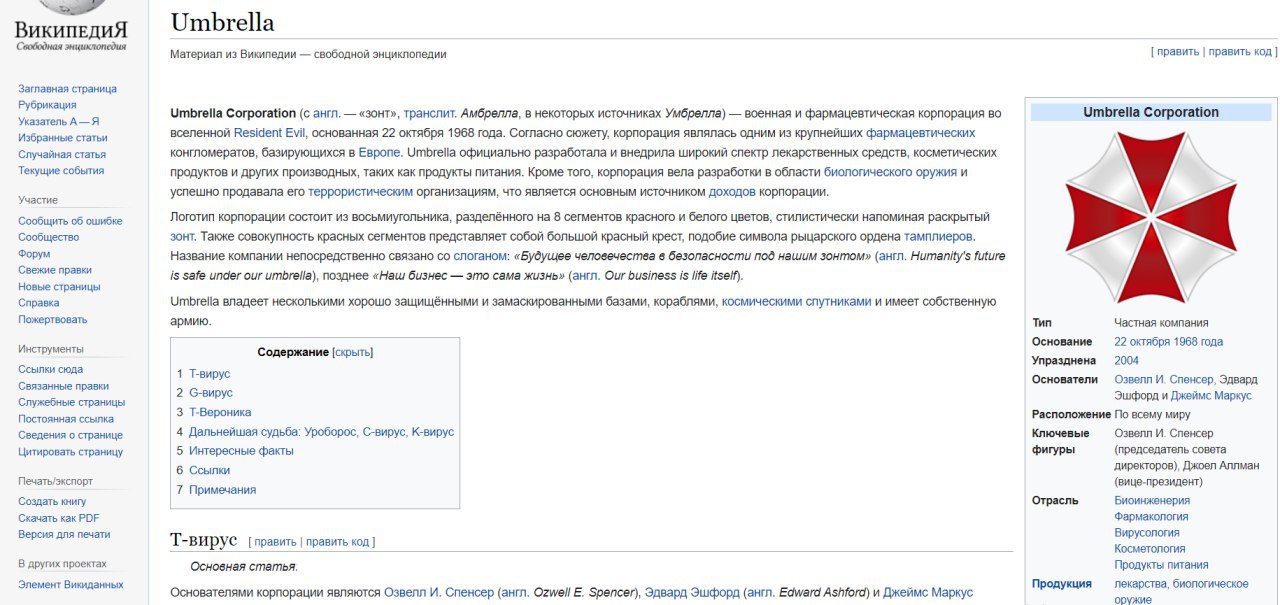Click «править код» beside Т-вирус heading

pyautogui.click(x=337, y=542)
